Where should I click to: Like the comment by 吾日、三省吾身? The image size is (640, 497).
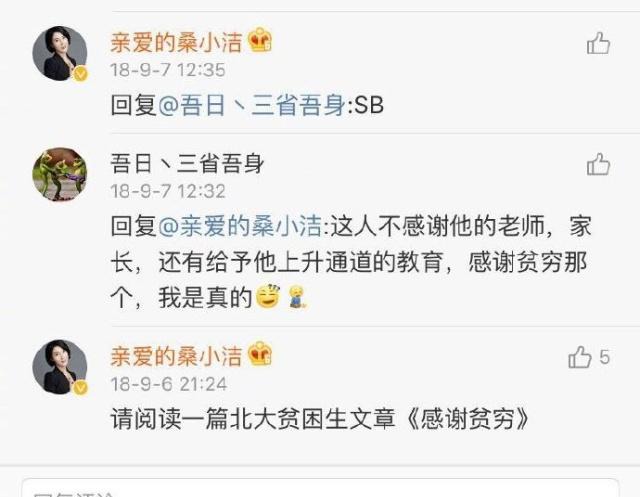(598, 164)
